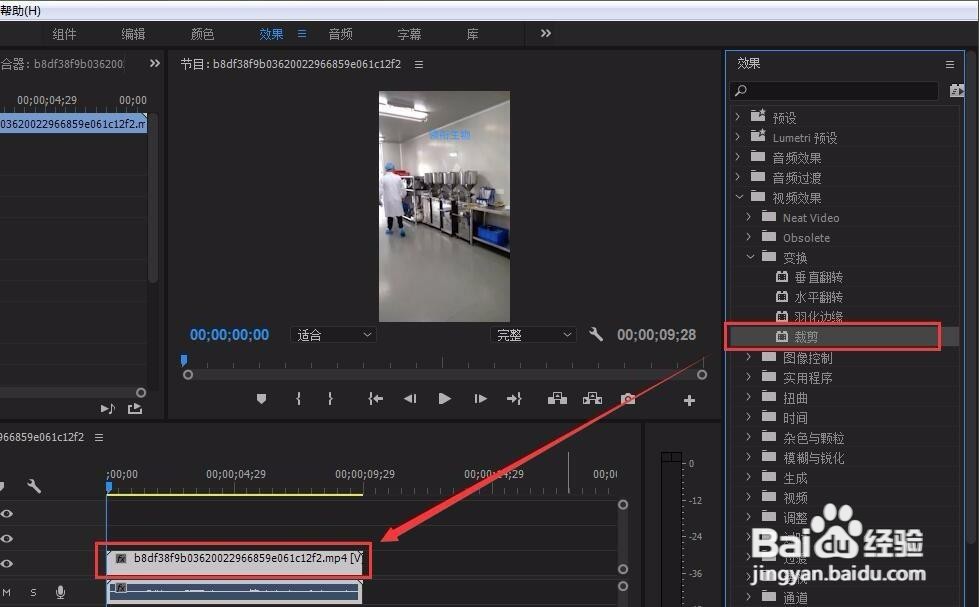Collapse the 视频效果 folder
Screen dimensions: 979x607
[739, 197]
